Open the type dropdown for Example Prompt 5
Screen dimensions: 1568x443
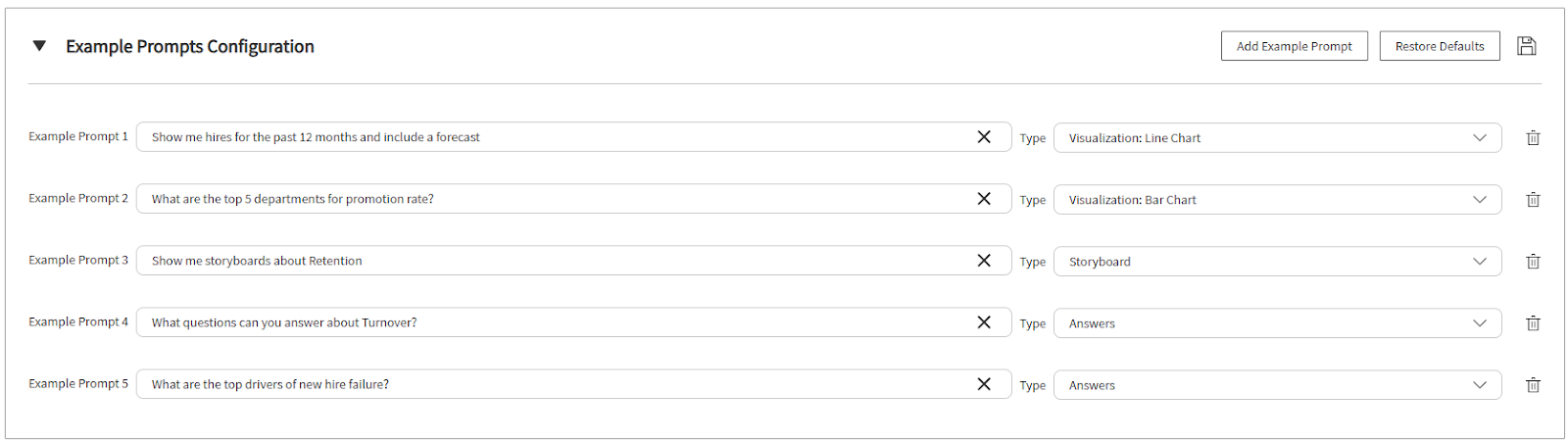coord(1277,385)
